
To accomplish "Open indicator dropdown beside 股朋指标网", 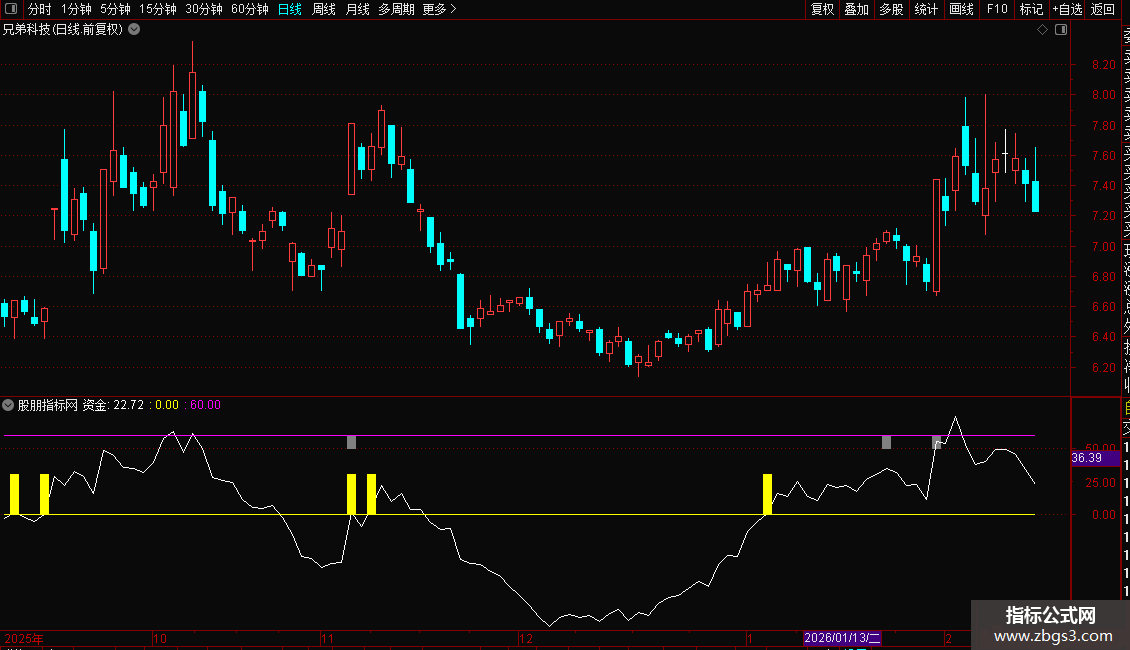I will (x=8, y=405).
